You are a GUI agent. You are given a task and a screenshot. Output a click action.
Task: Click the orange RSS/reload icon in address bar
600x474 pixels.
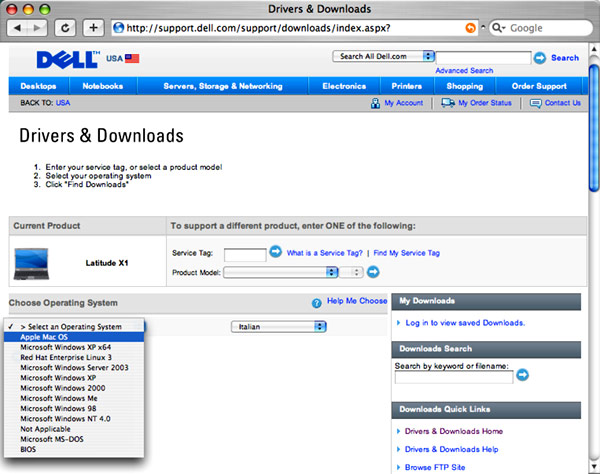coord(470,28)
